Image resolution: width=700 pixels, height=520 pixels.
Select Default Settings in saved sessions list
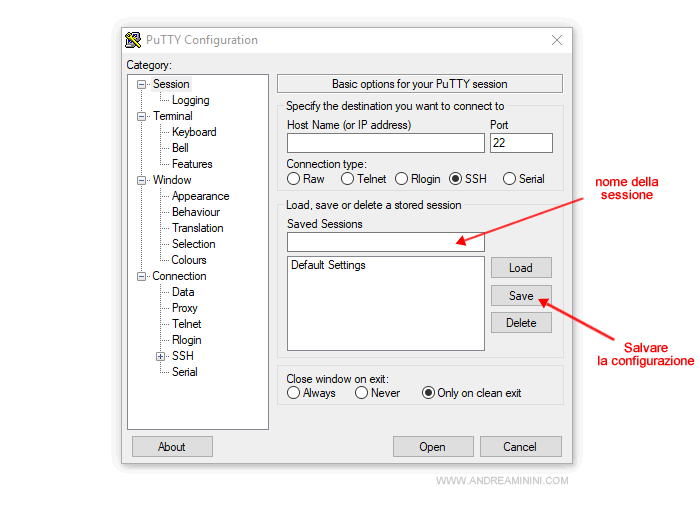click(x=328, y=265)
